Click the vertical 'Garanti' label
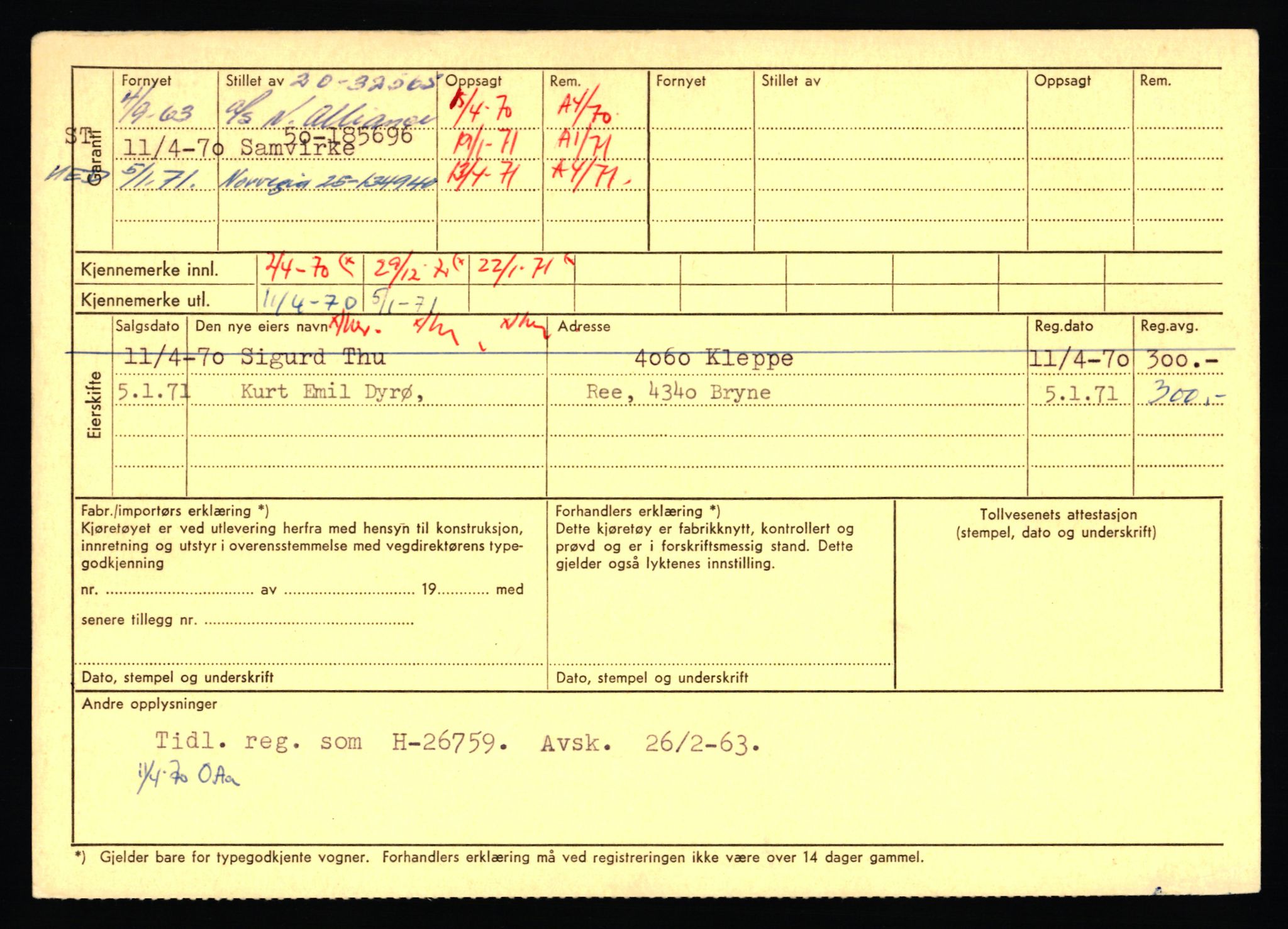 tap(94, 157)
